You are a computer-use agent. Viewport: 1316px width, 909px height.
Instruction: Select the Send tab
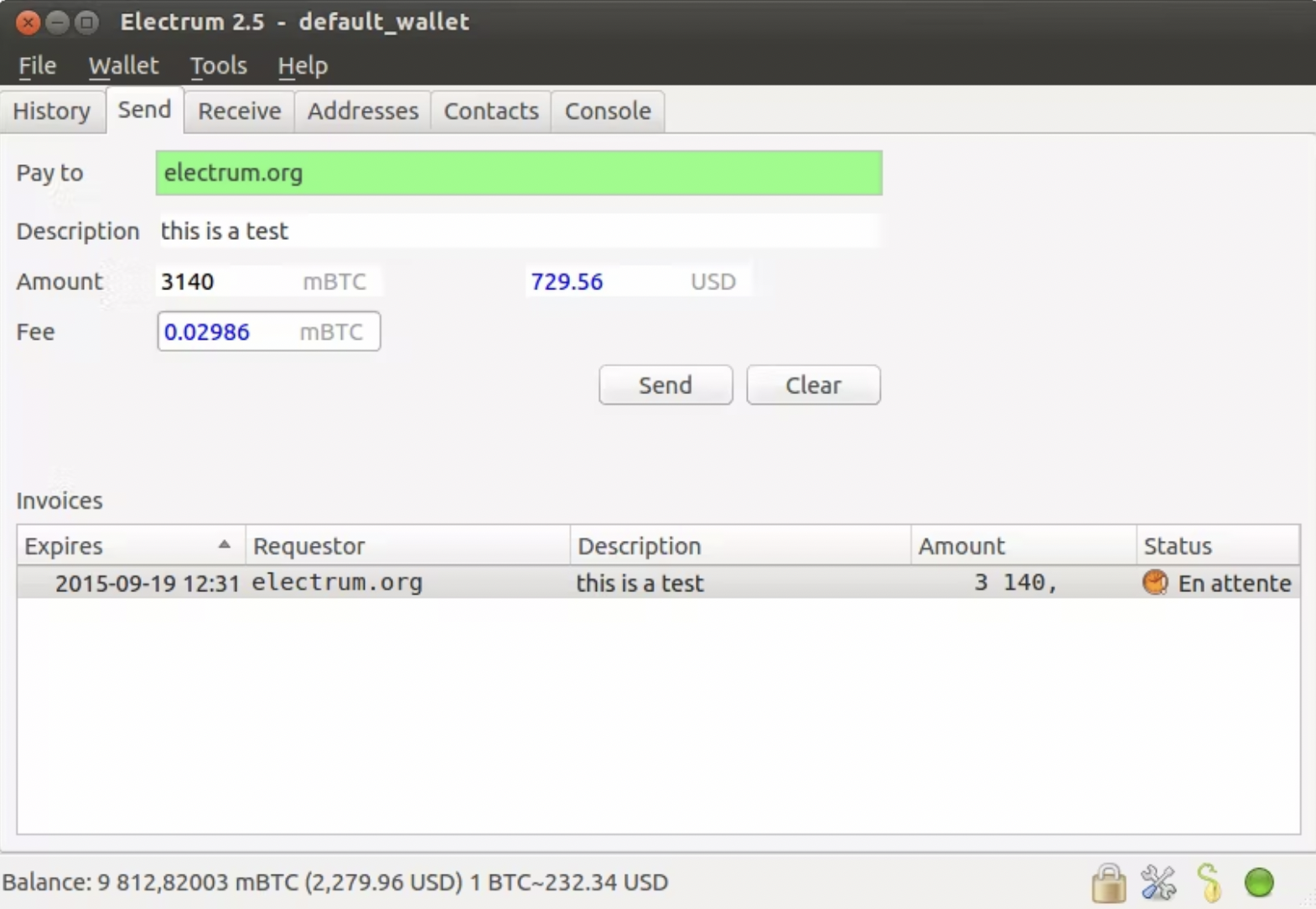(144, 110)
